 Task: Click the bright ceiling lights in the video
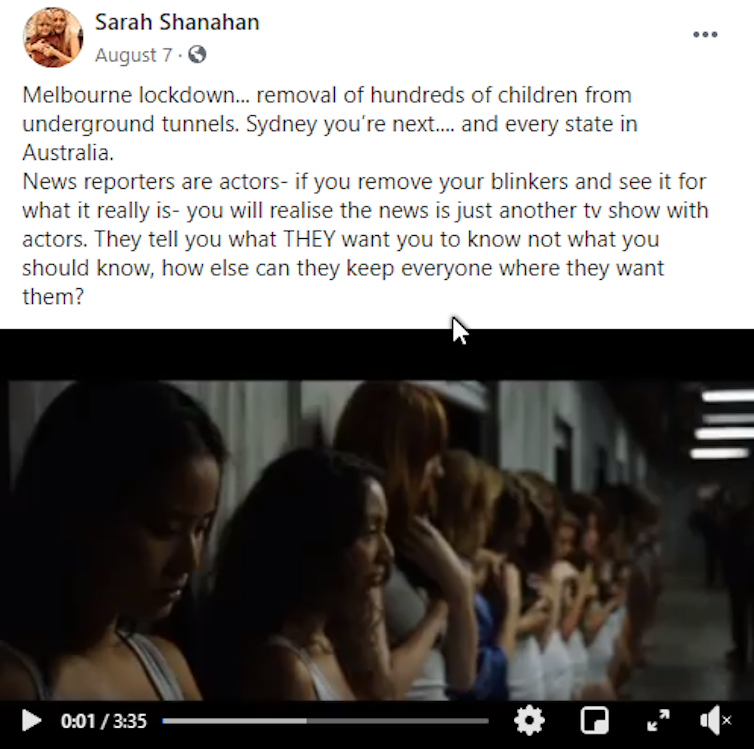(x=722, y=424)
